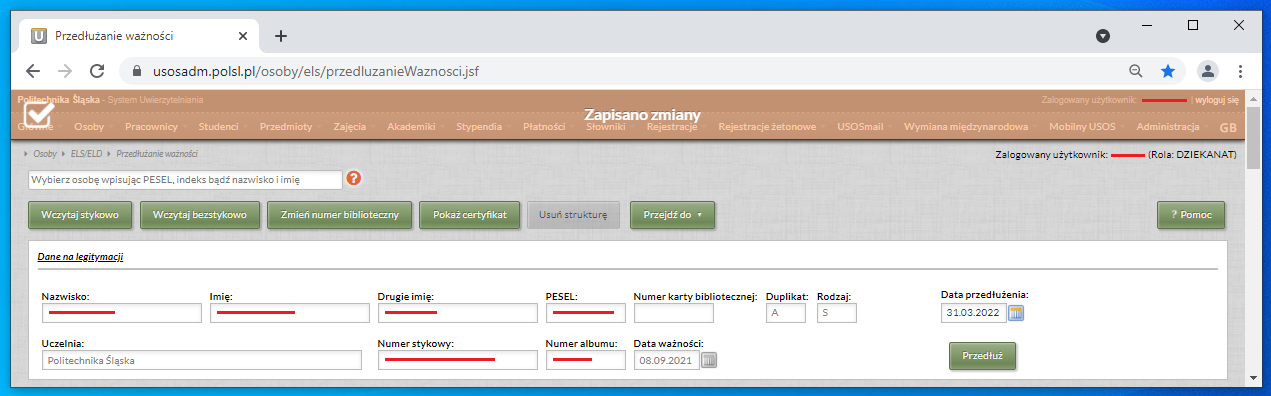Click the Numer karty bibliotecznej field
This screenshot has width=1271, height=396.
674,313
